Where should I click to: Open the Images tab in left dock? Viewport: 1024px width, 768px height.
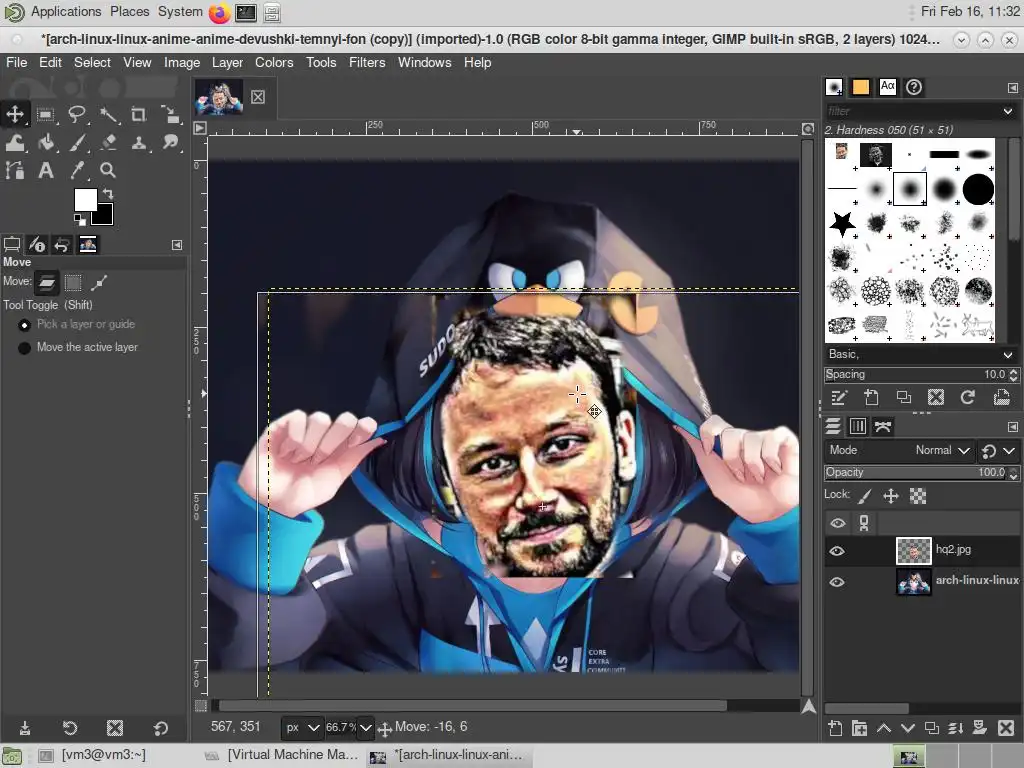point(88,245)
